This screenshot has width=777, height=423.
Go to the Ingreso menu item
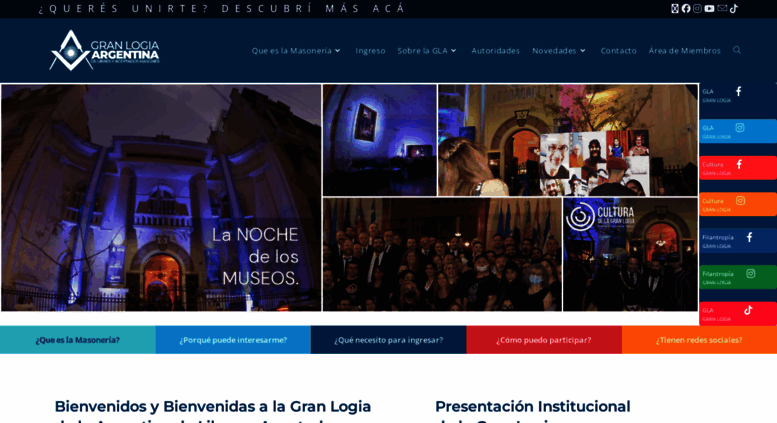(x=370, y=51)
